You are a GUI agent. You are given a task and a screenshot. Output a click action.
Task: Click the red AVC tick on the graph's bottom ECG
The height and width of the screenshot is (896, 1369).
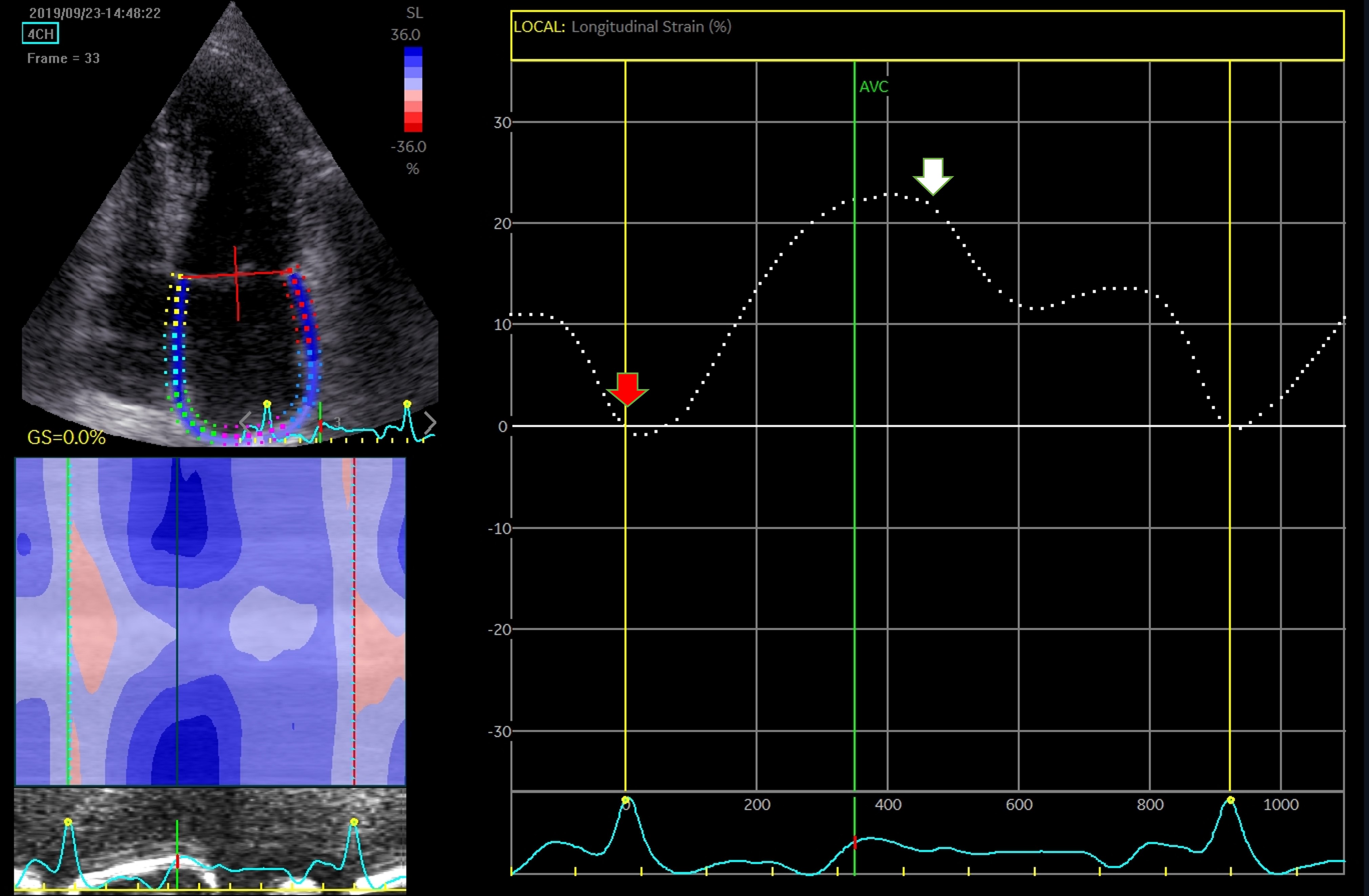(855, 842)
